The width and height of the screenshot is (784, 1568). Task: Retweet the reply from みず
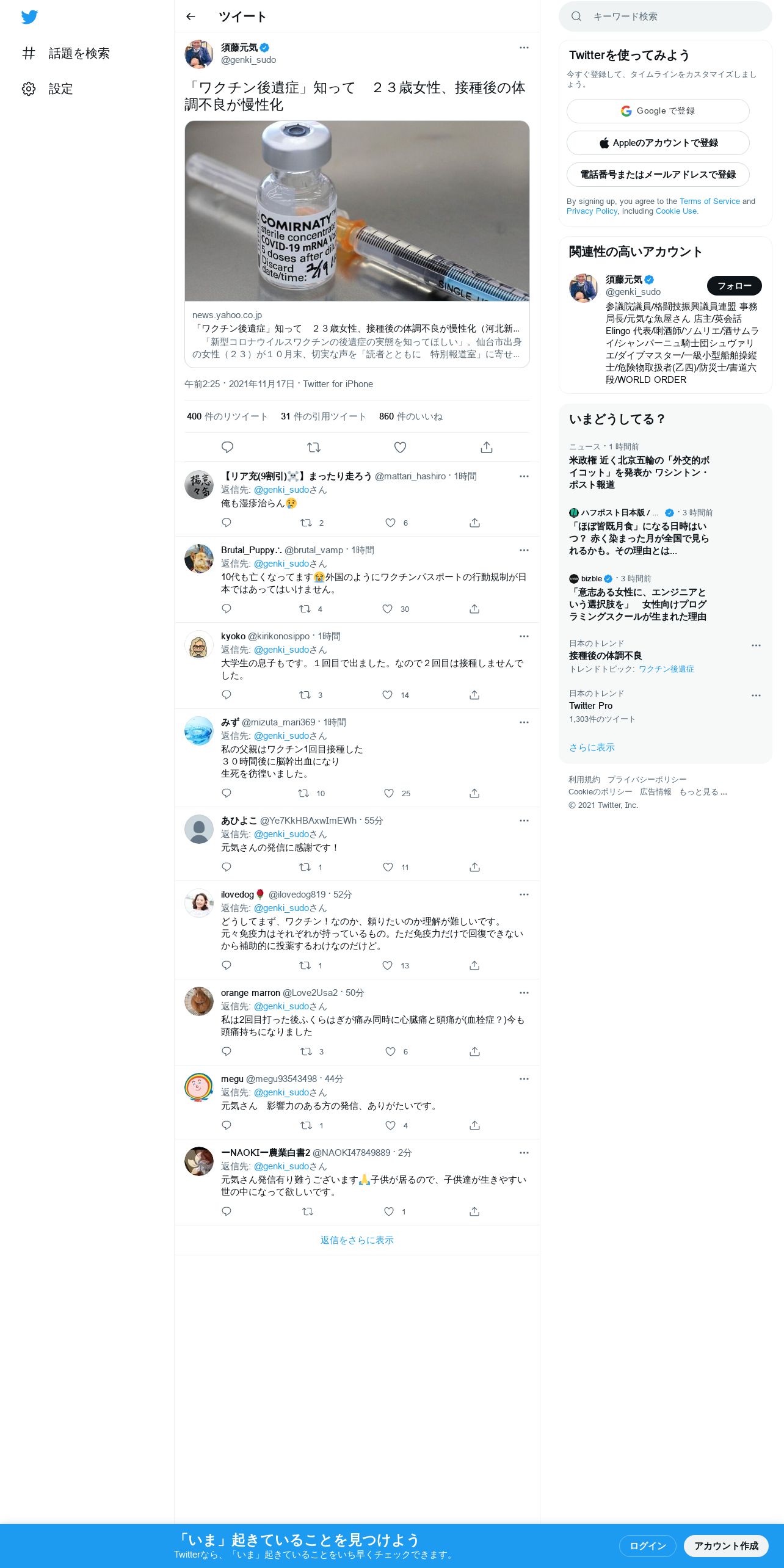(303, 793)
